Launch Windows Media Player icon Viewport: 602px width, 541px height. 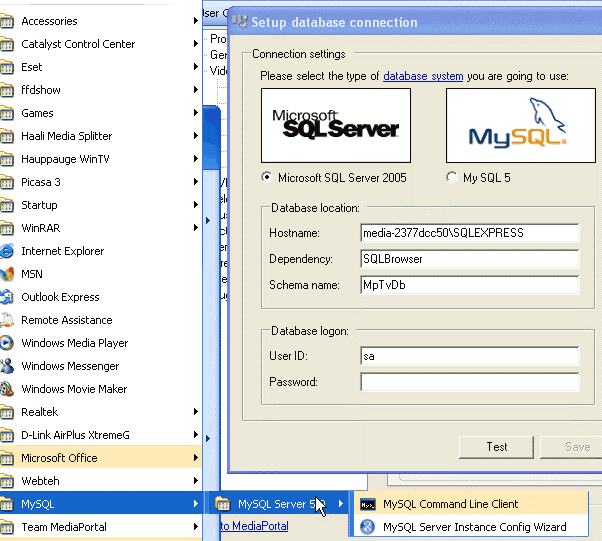pos(8,343)
